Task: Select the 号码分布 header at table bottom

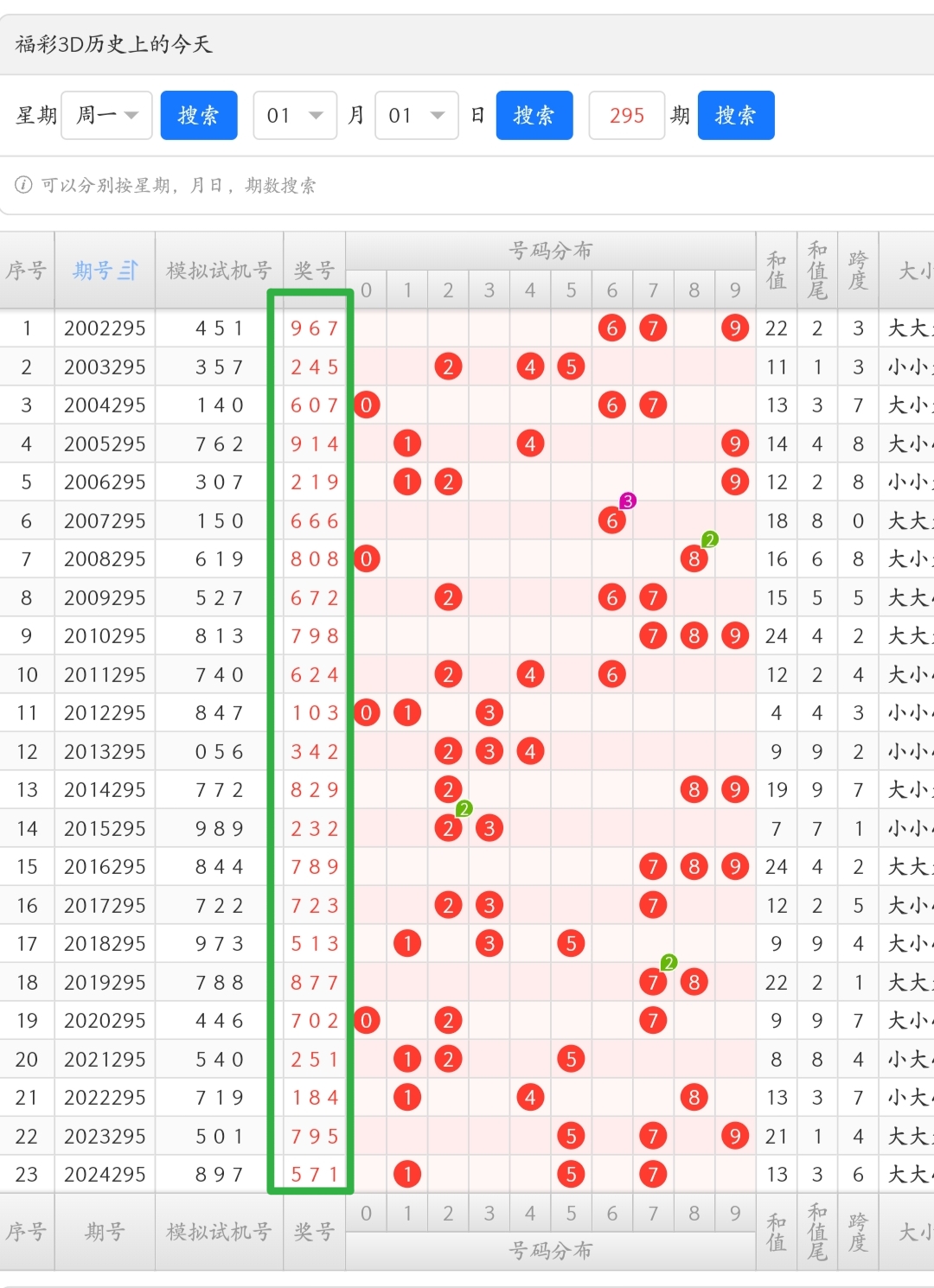Action: [x=550, y=1250]
